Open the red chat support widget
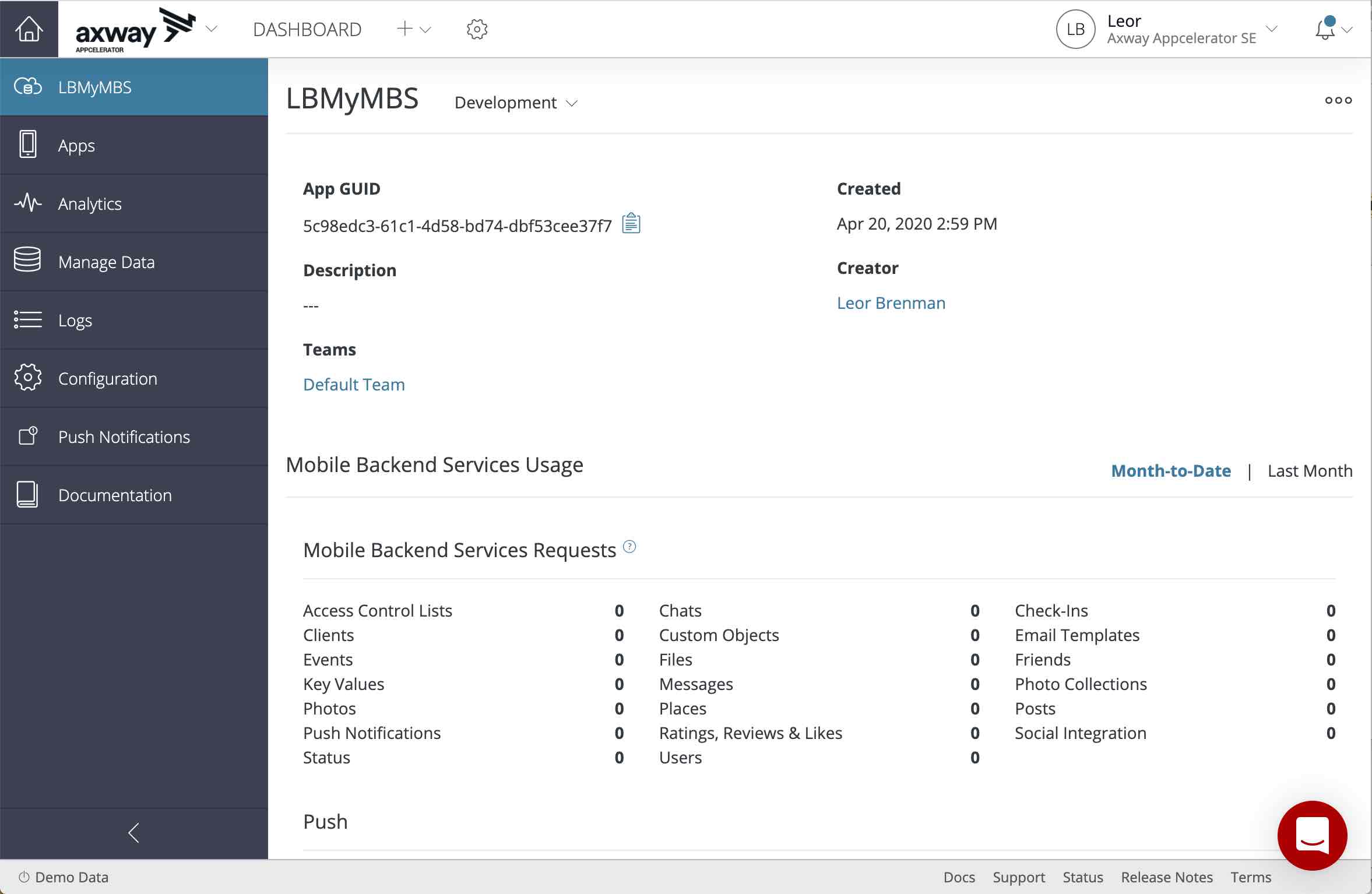The height and width of the screenshot is (894, 1372). [1312, 835]
